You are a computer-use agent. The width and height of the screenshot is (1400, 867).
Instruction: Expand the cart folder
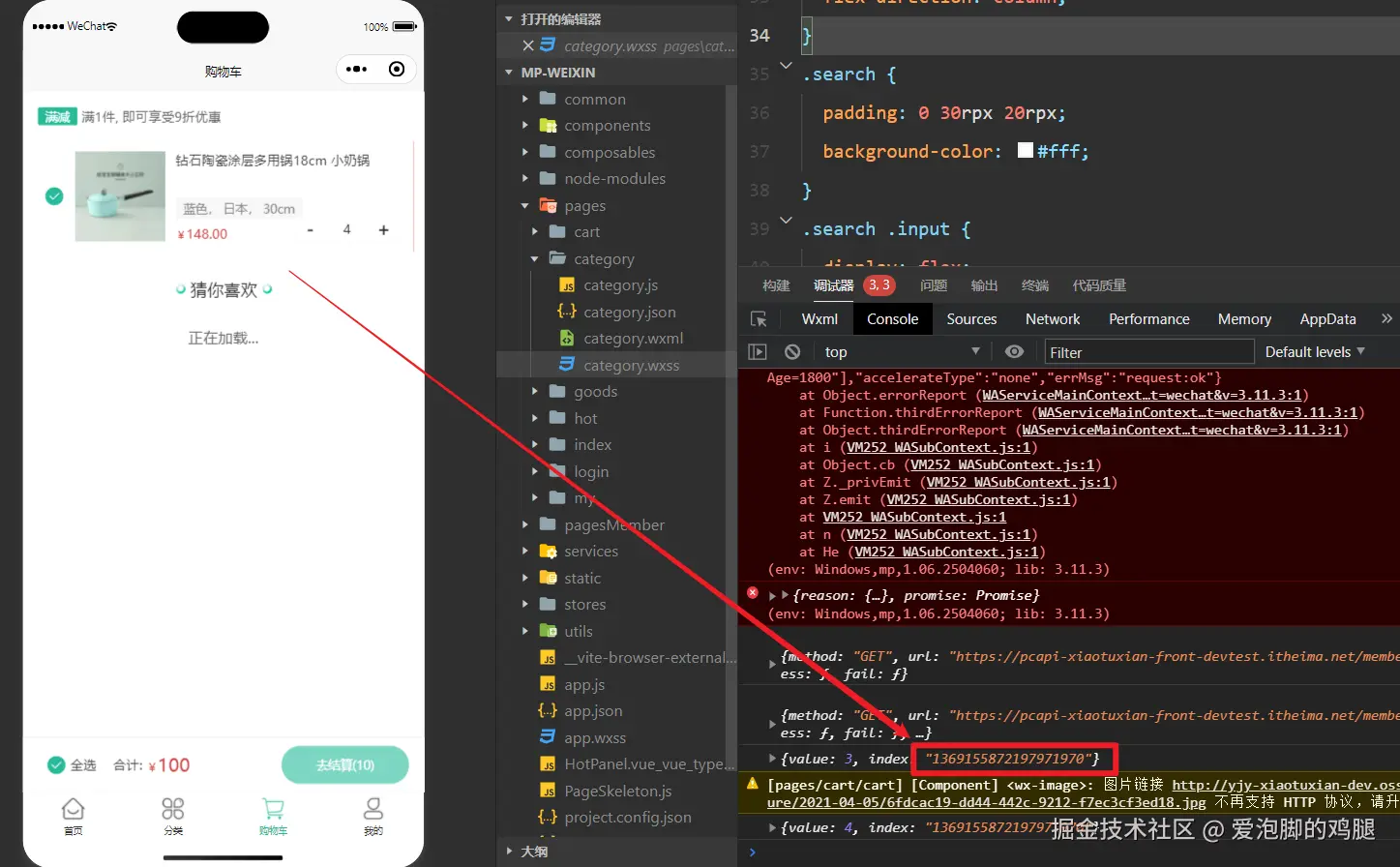pyautogui.click(x=535, y=232)
